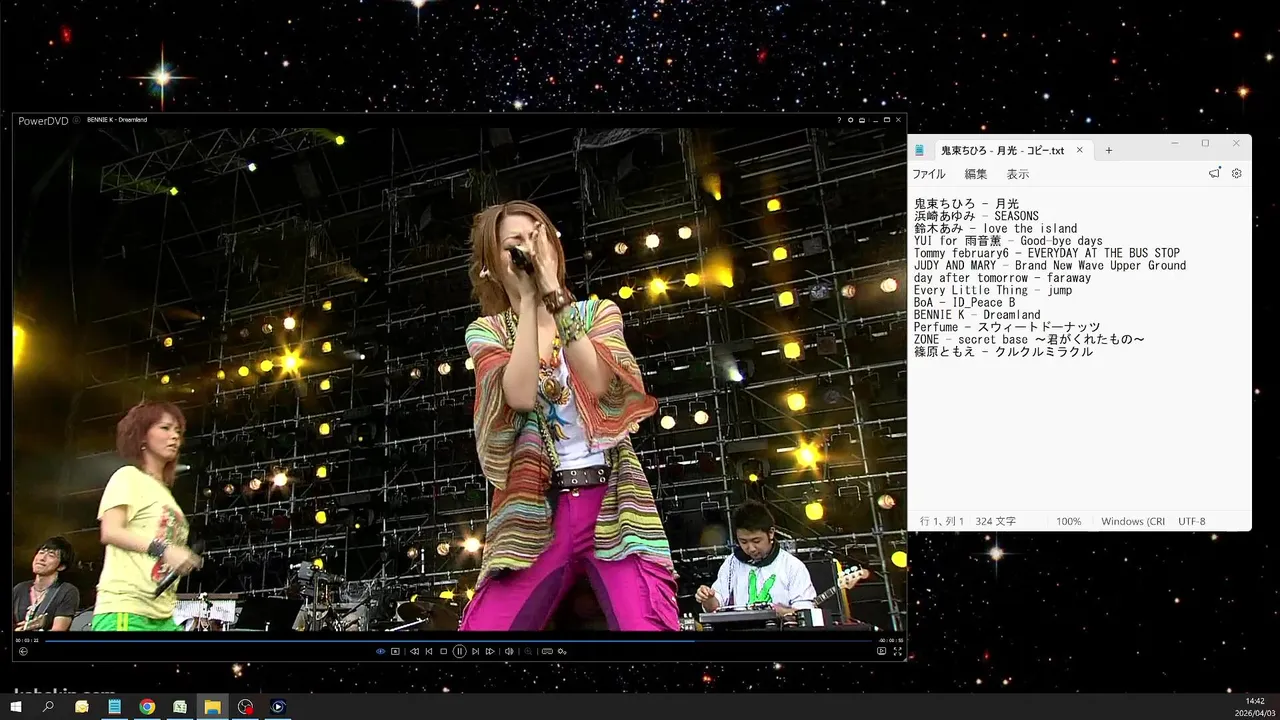The image size is (1280, 720).
Task: Click the UTF-8 encoding indicator
Action: point(1192,522)
